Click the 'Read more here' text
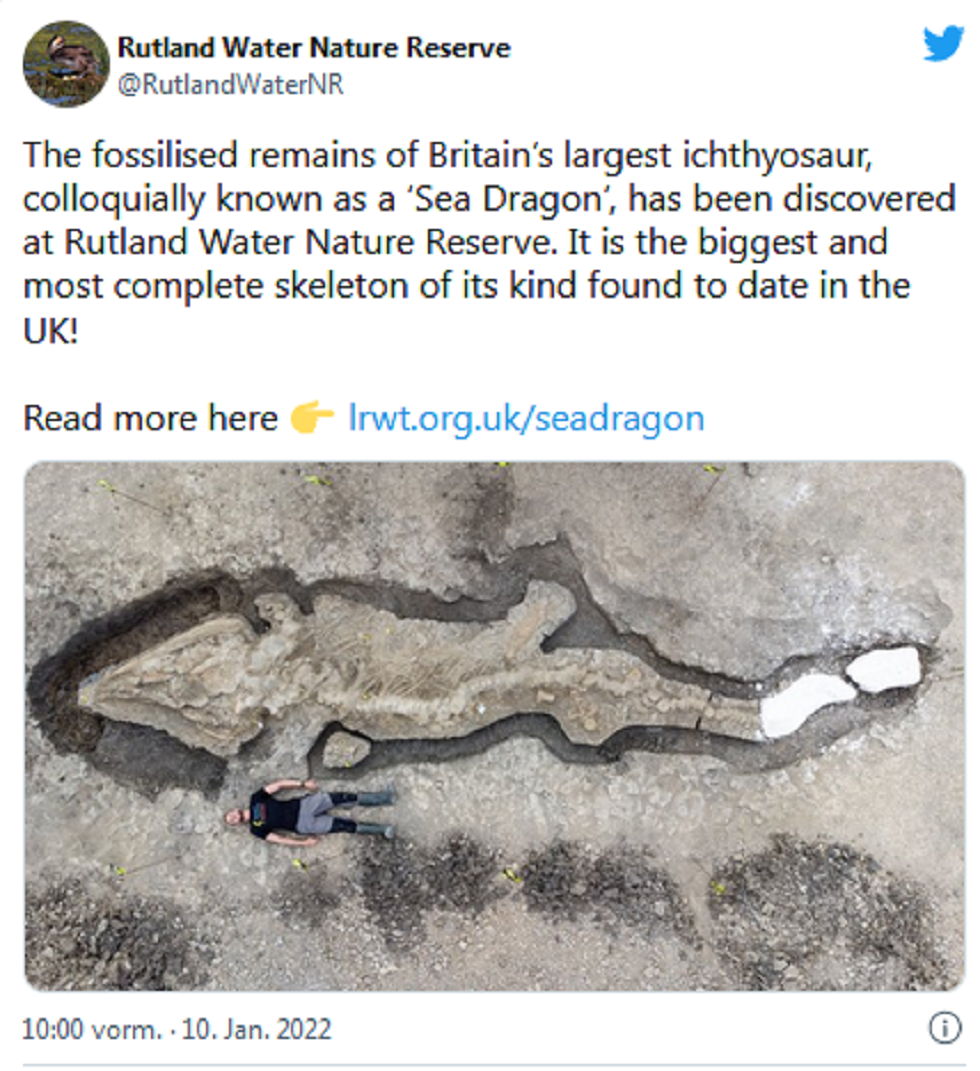 150,418
